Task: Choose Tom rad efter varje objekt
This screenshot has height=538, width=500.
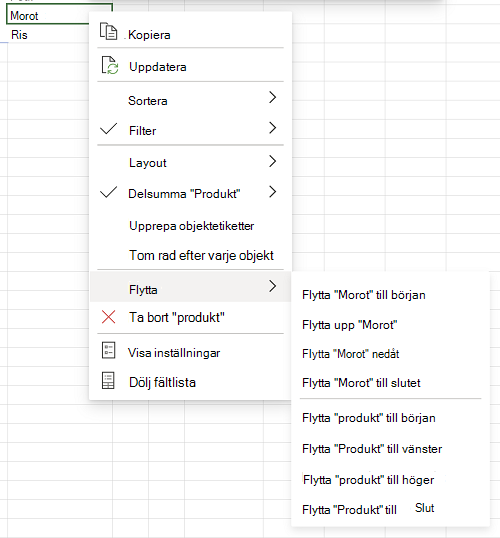Action: [x=201, y=255]
